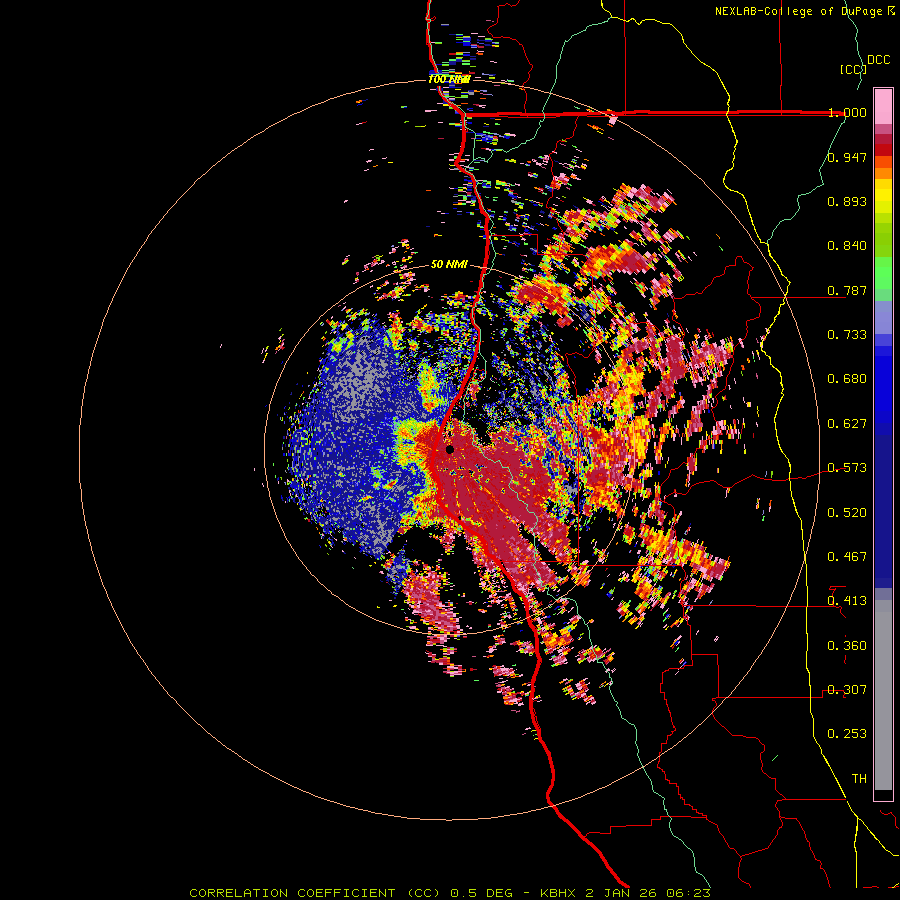Pick the pink top segment of color bar
900x900 pixels.
(883, 106)
